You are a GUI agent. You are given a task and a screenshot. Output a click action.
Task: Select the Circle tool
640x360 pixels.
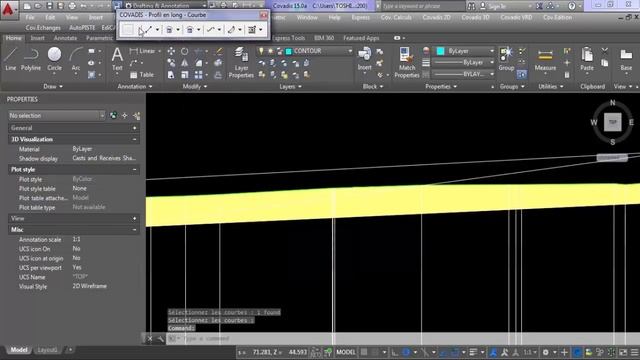point(54,59)
